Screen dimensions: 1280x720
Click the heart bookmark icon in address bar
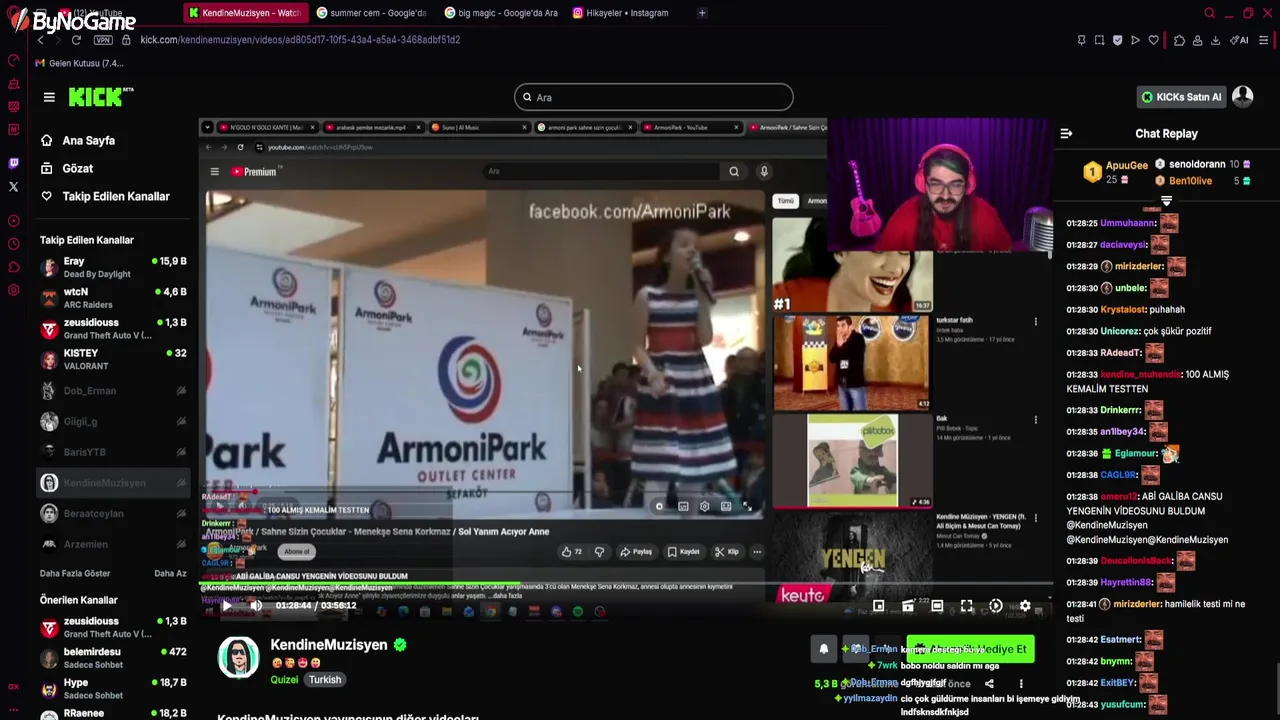1153,40
